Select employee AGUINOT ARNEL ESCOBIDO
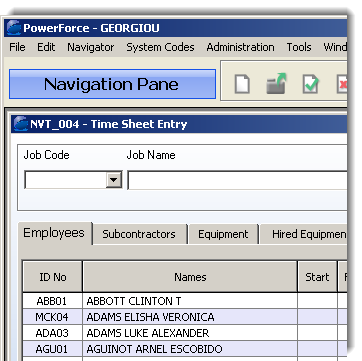This screenshot has height=361, width=362. [x=190, y=349]
